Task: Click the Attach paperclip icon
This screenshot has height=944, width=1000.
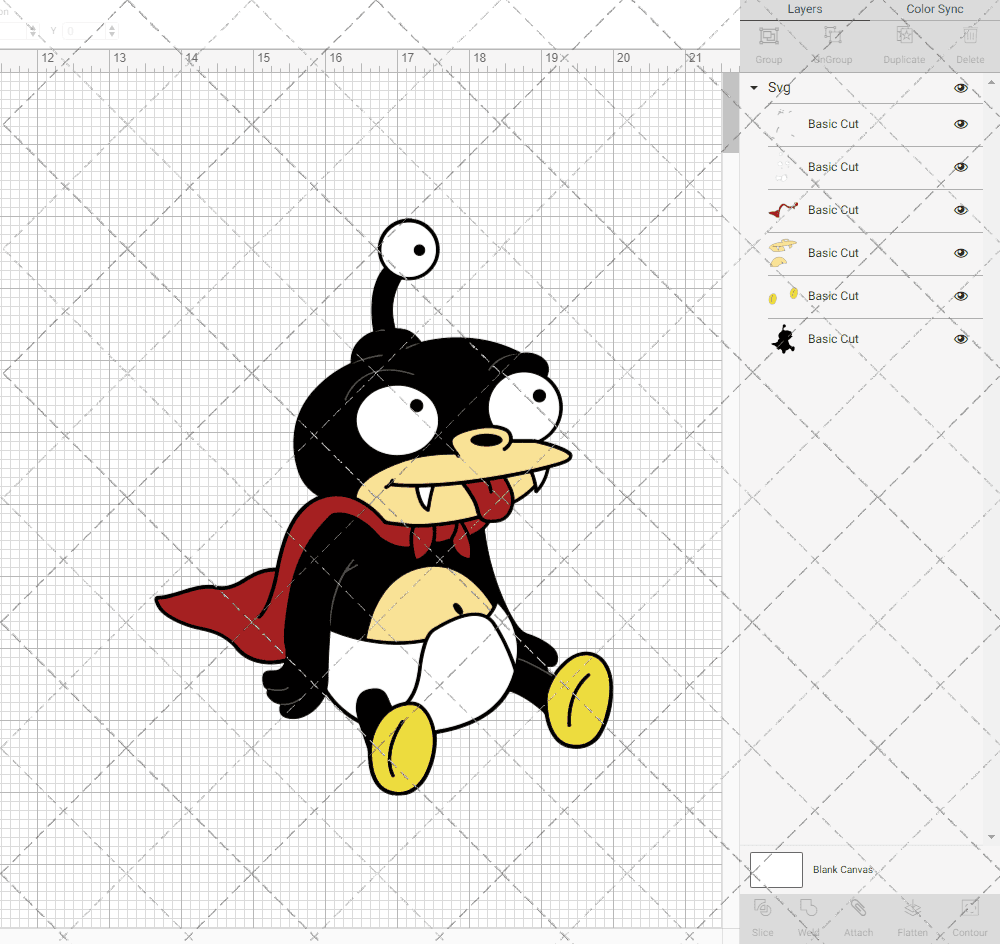Action: click(x=858, y=908)
